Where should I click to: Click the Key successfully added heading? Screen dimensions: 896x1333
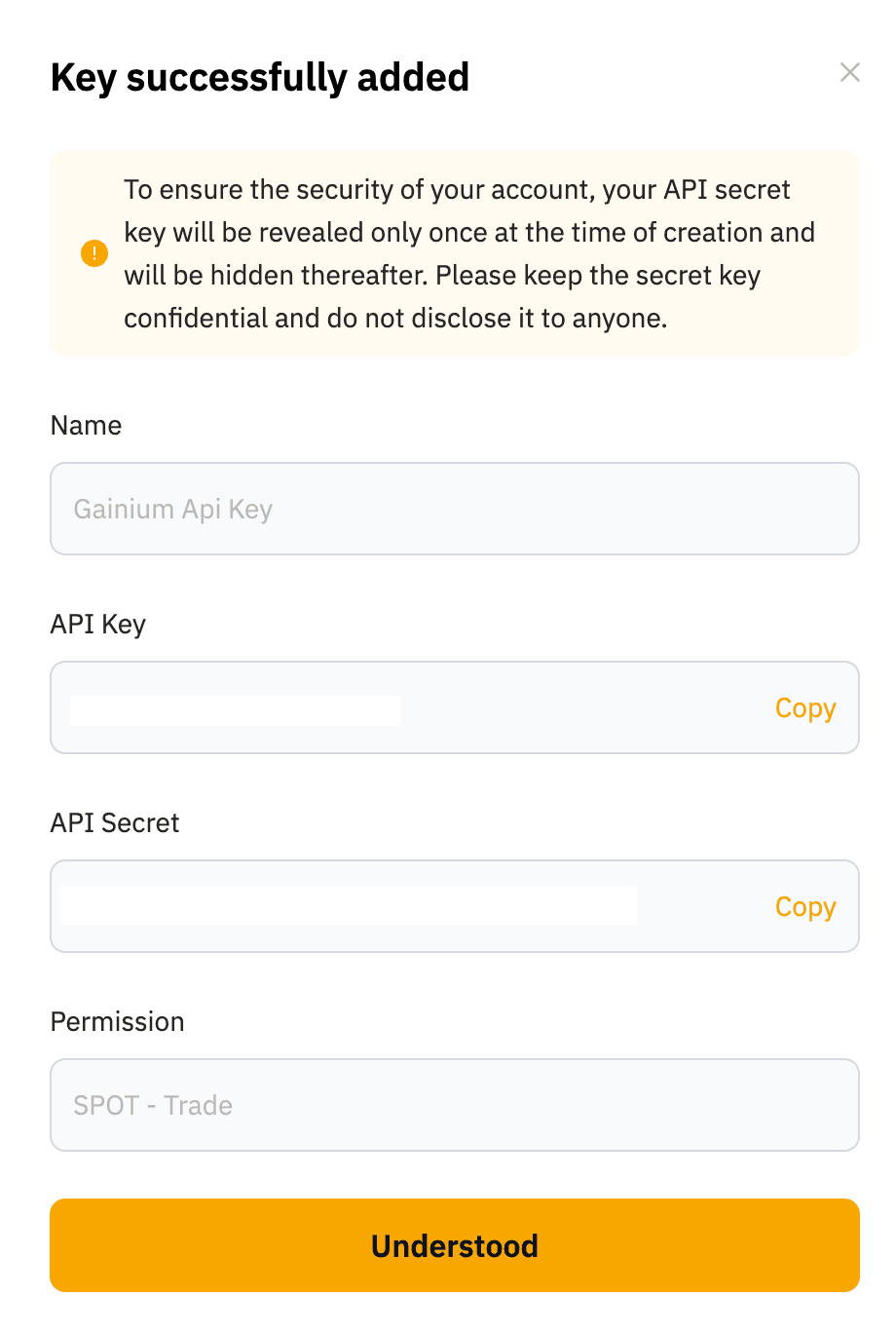click(x=260, y=77)
